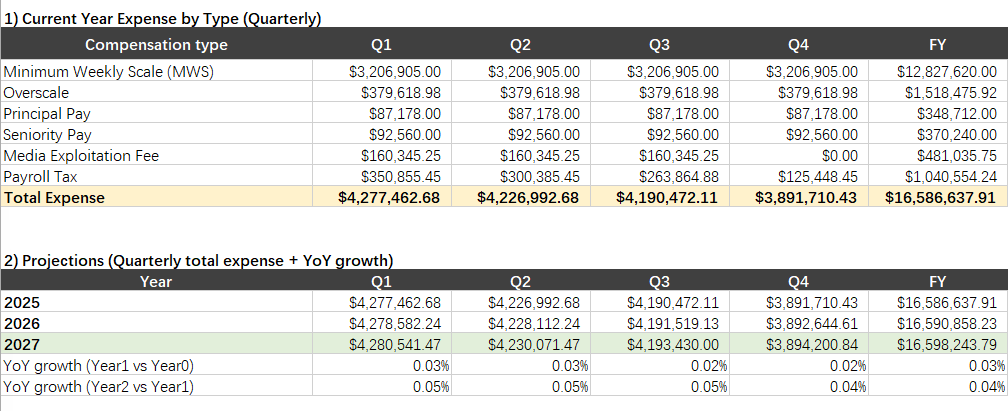Image resolution: width=1008 pixels, height=411 pixels.
Task: Select Total Expense FY cell $16,586,637.91
Action: pyautogui.click(x=937, y=197)
